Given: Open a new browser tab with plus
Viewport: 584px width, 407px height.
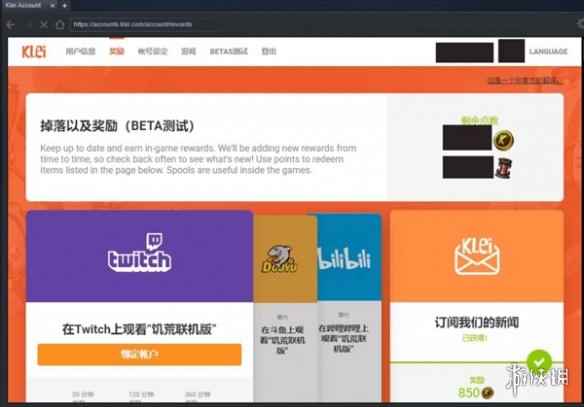Looking at the screenshot, I should point(64,6).
